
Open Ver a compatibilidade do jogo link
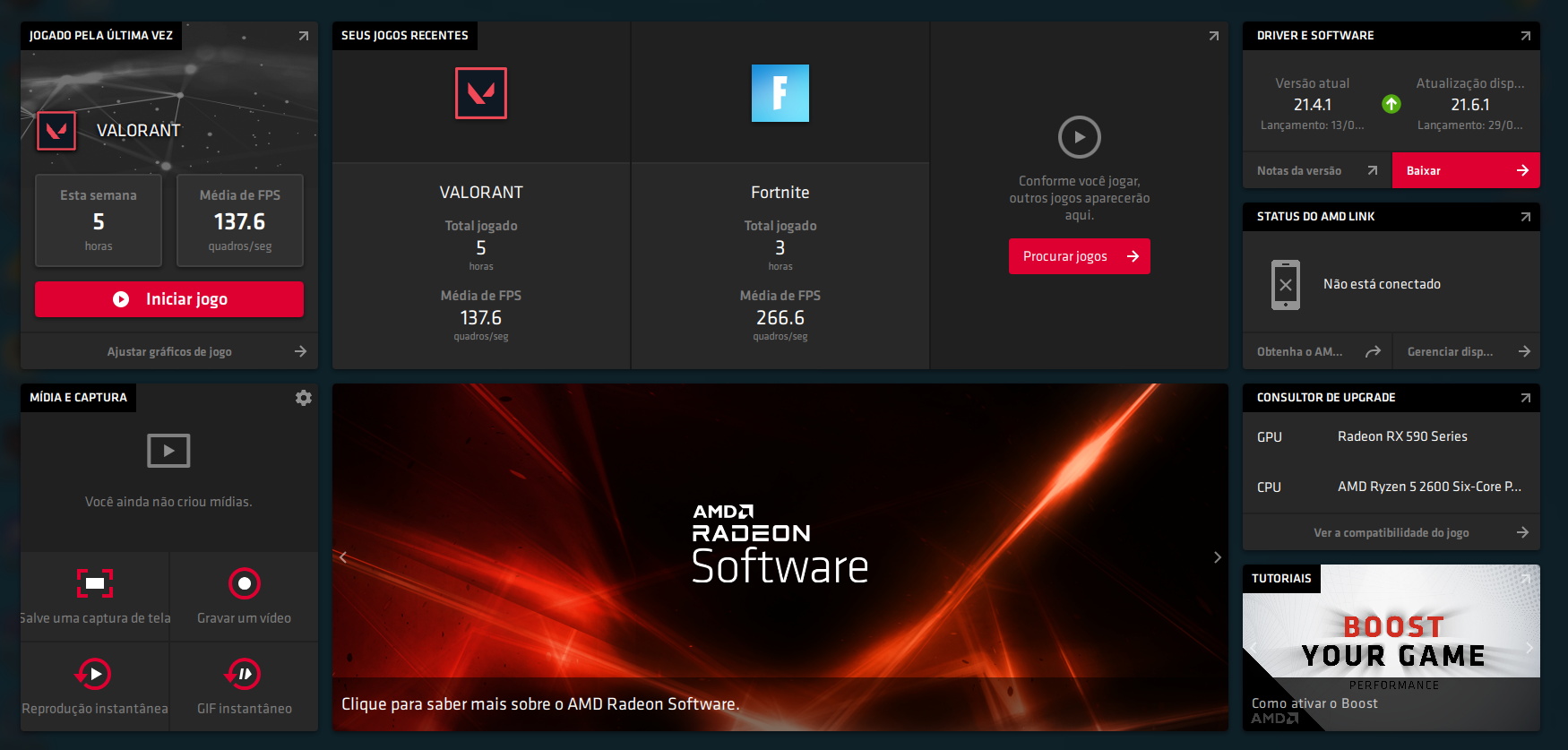[1391, 532]
